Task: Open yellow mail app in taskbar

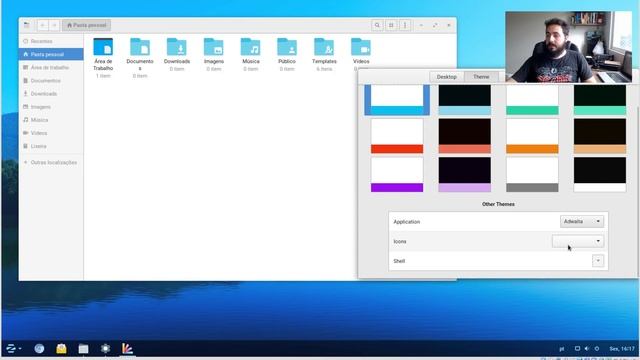Action: 61,349
